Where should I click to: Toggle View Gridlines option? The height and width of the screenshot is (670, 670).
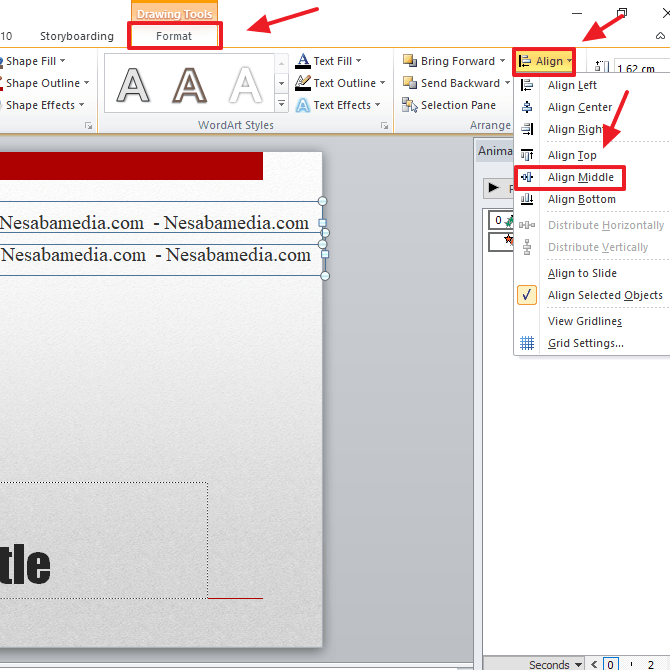[x=585, y=321]
